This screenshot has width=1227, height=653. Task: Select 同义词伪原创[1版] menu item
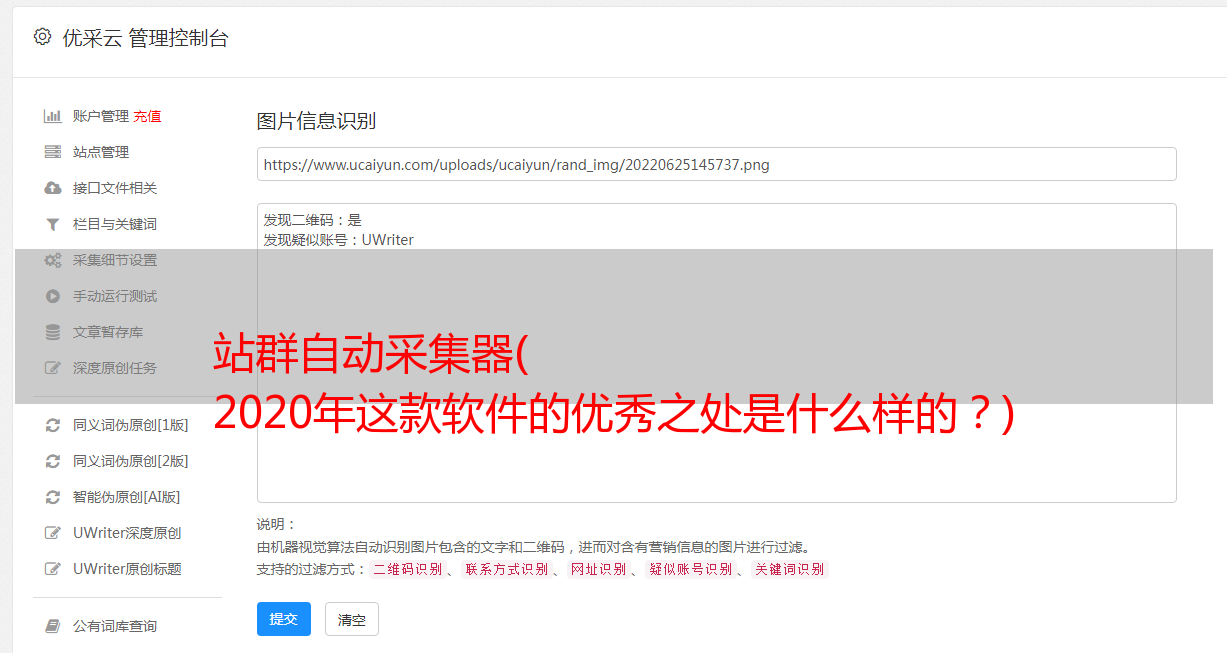tap(131, 425)
